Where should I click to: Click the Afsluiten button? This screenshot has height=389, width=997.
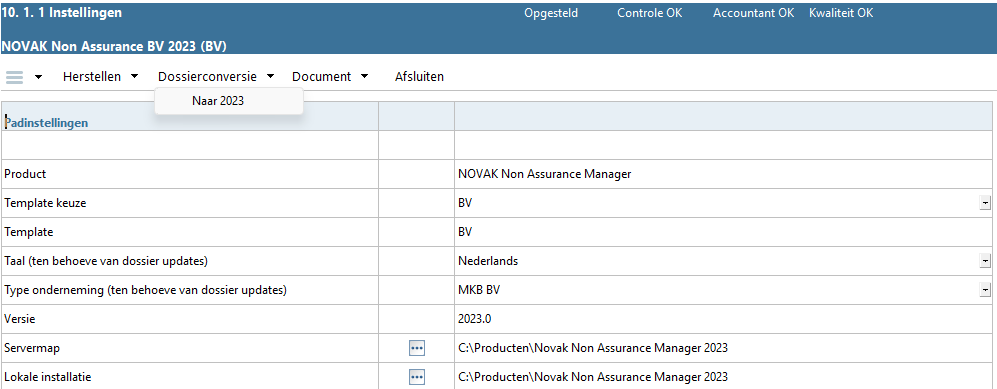pyautogui.click(x=419, y=76)
